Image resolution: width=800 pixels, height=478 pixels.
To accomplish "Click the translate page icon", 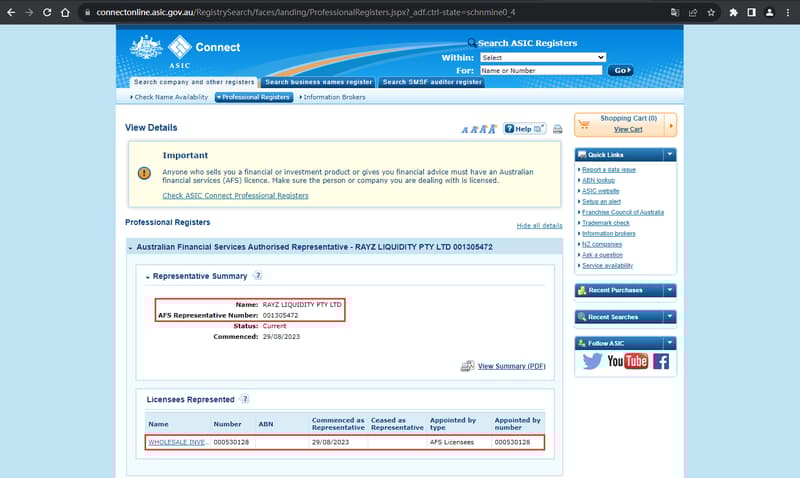I will (x=674, y=12).
